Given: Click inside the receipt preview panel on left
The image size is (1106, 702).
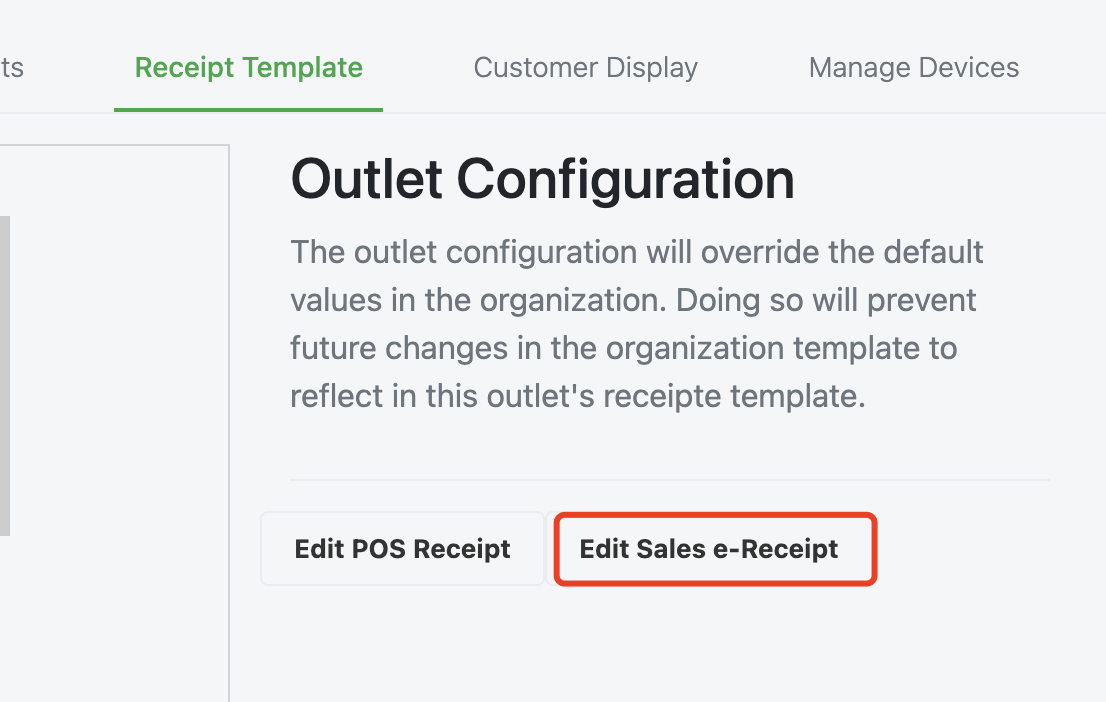Looking at the screenshot, I should tap(114, 423).
